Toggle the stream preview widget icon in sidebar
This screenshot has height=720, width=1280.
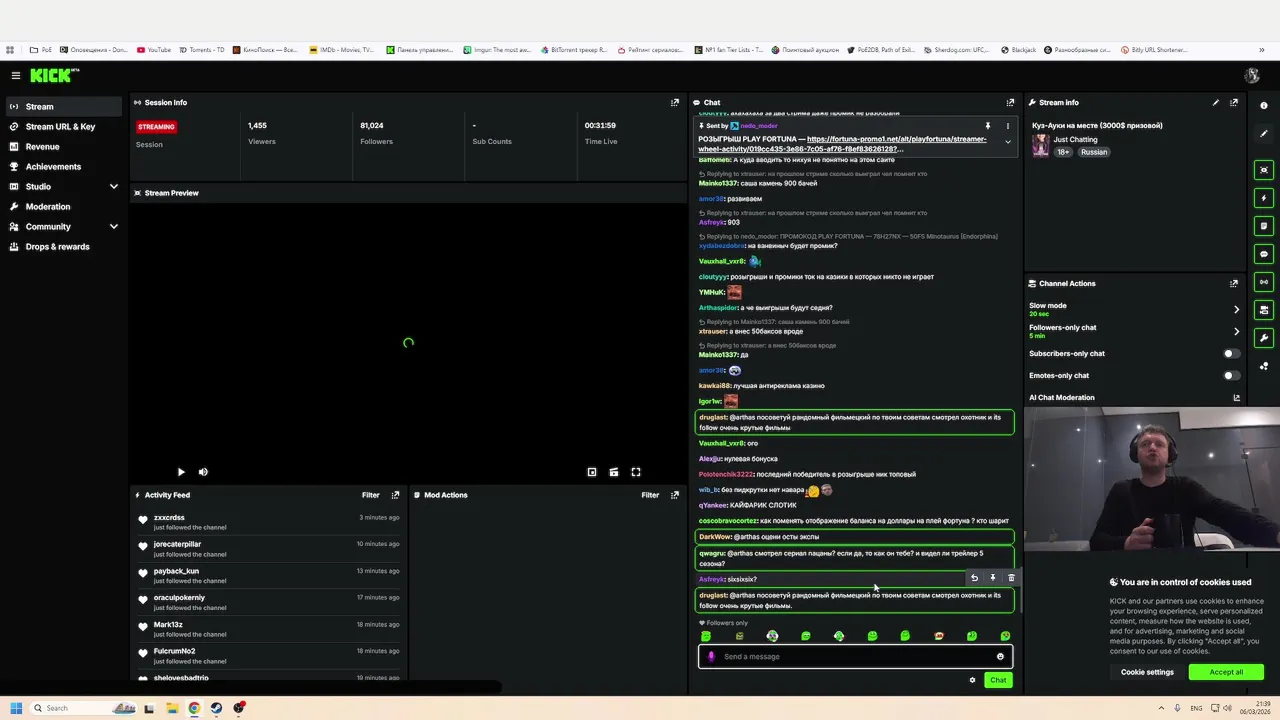[x=1264, y=170]
